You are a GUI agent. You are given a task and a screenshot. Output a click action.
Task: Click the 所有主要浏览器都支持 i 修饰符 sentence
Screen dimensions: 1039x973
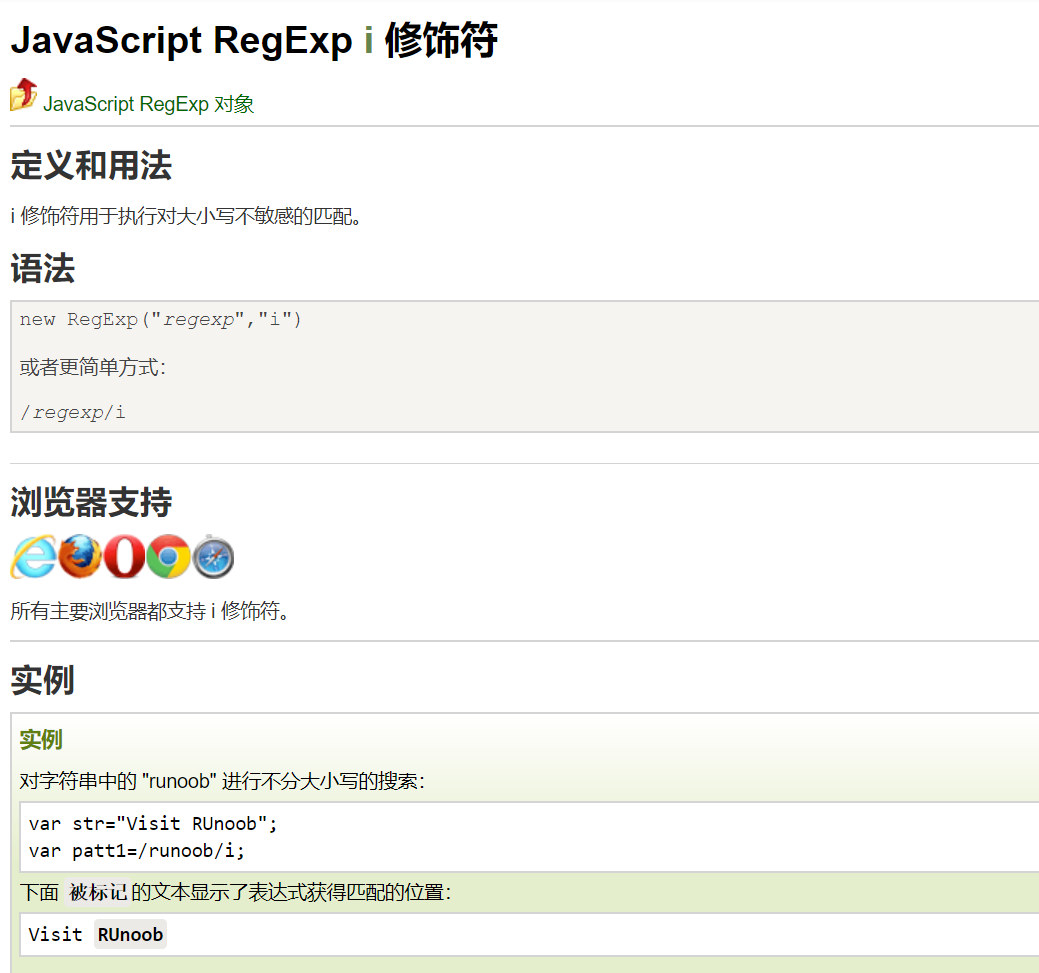click(x=151, y=610)
